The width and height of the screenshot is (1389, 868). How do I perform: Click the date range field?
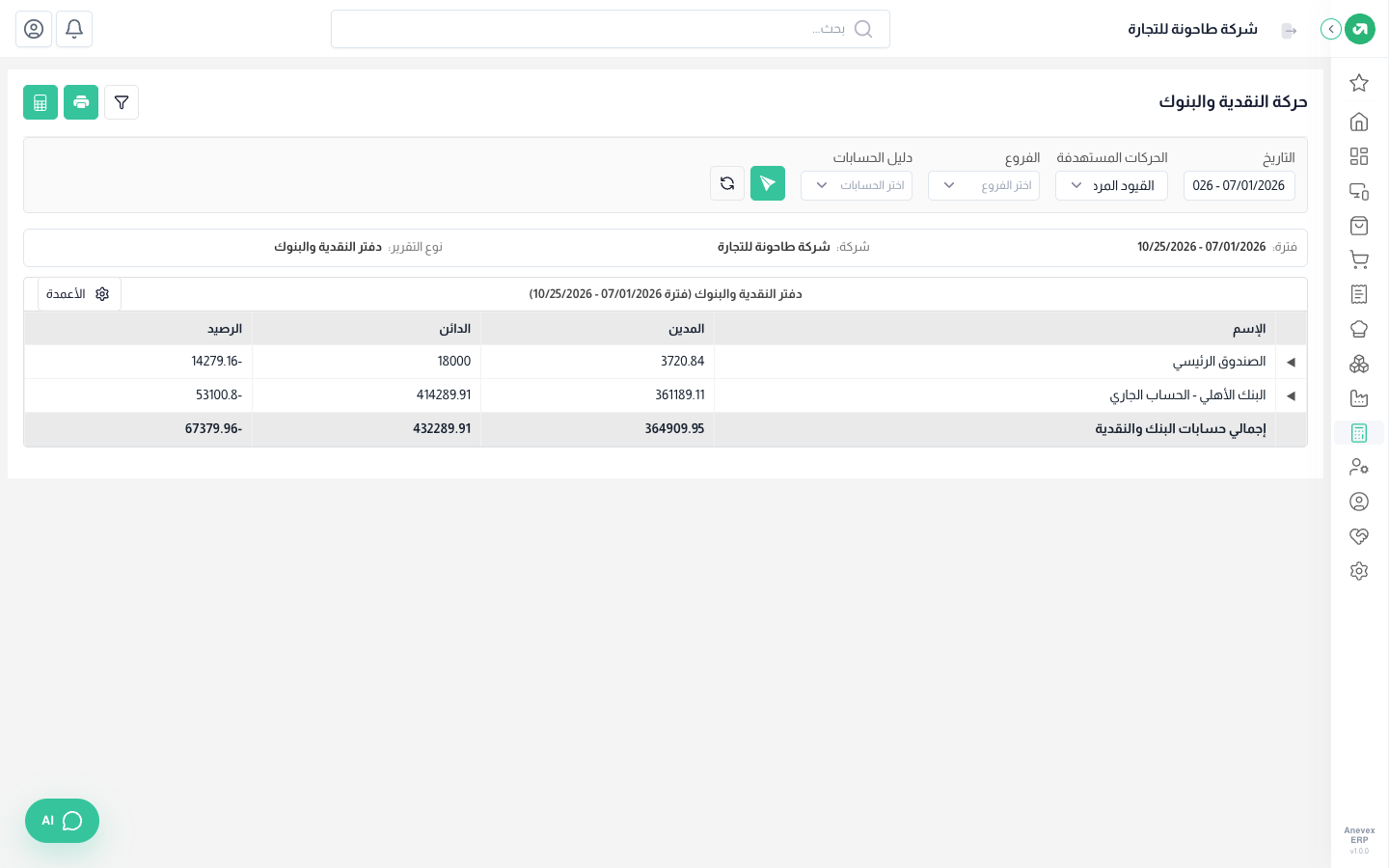[x=1239, y=185]
